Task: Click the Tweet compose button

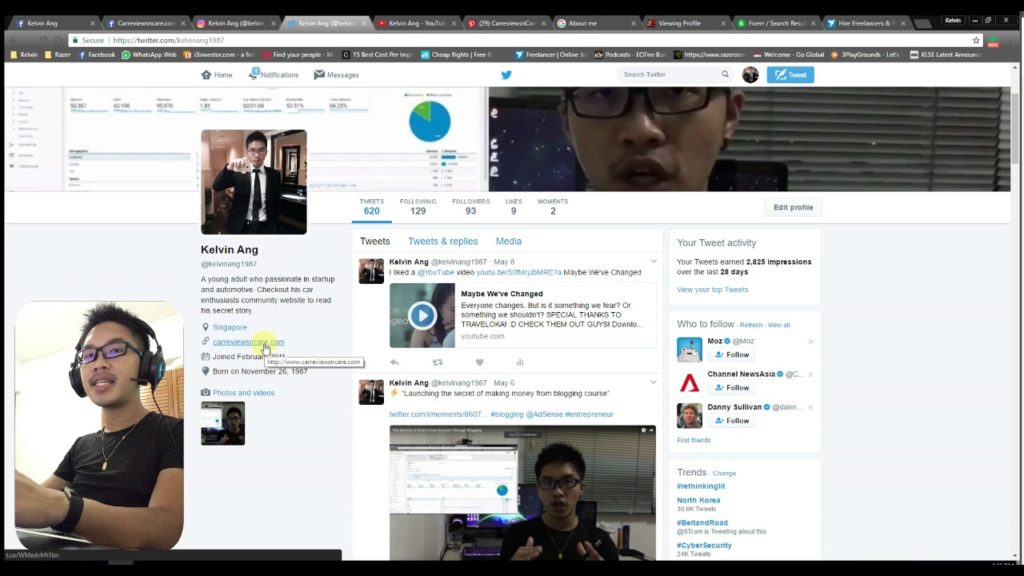Action: (790, 74)
